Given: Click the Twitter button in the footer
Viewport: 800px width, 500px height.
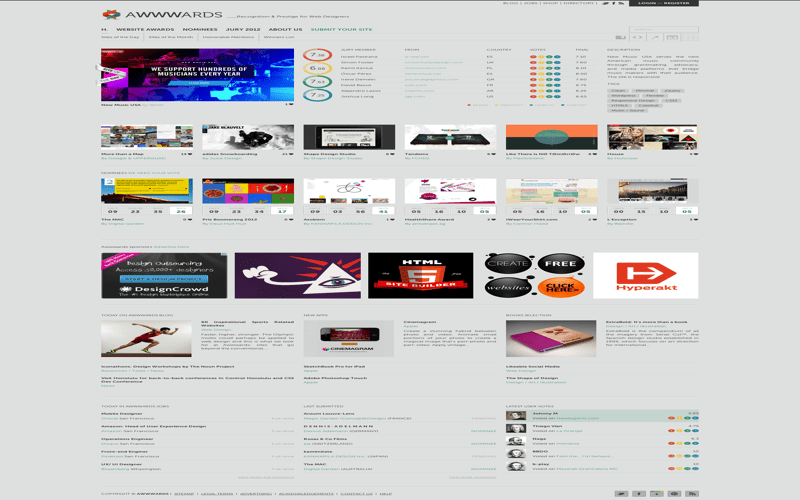Looking at the screenshot, I should pyautogui.click(x=621, y=493).
